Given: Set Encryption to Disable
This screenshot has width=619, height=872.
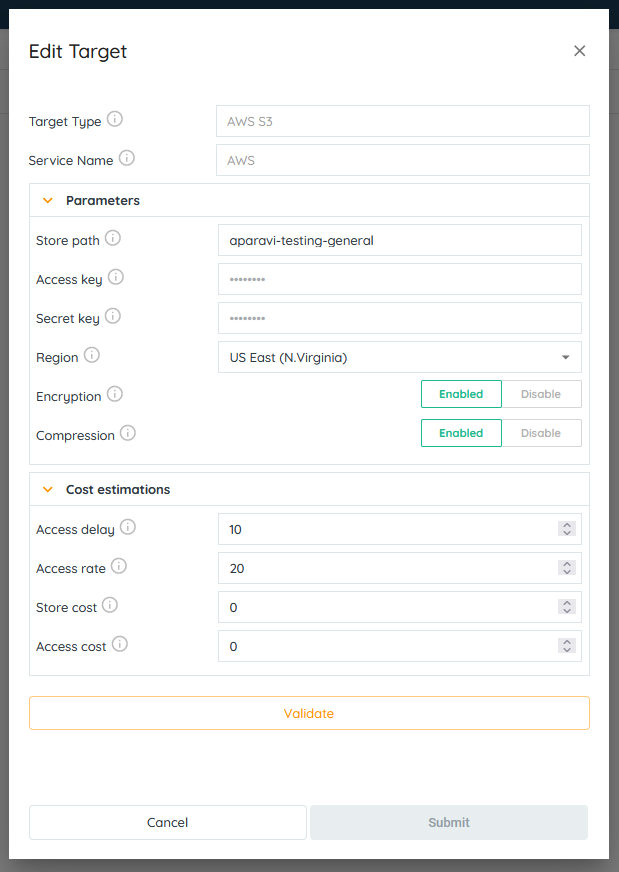Looking at the screenshot, I should 540,394.
